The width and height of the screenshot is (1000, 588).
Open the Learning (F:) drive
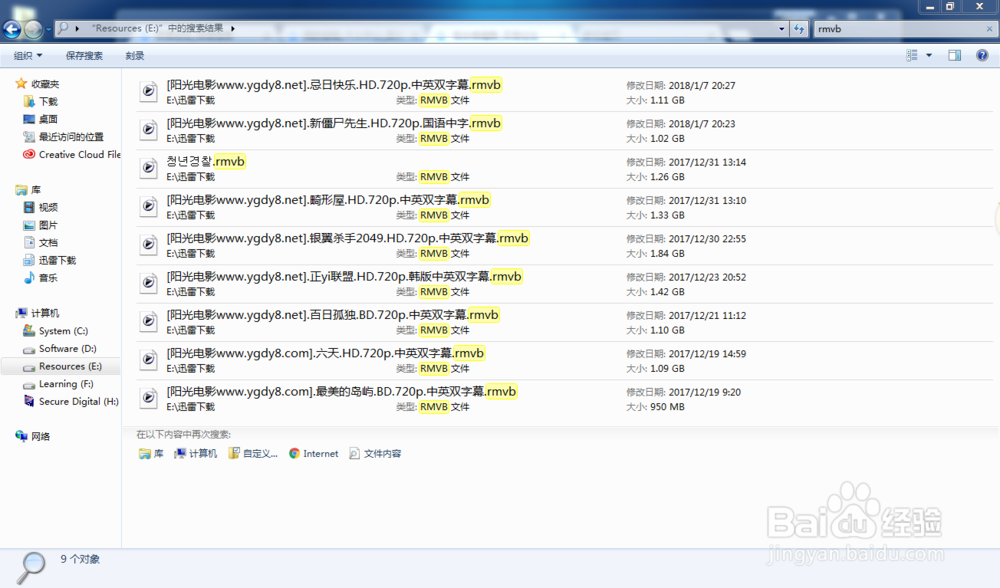(x=58, y=384)
